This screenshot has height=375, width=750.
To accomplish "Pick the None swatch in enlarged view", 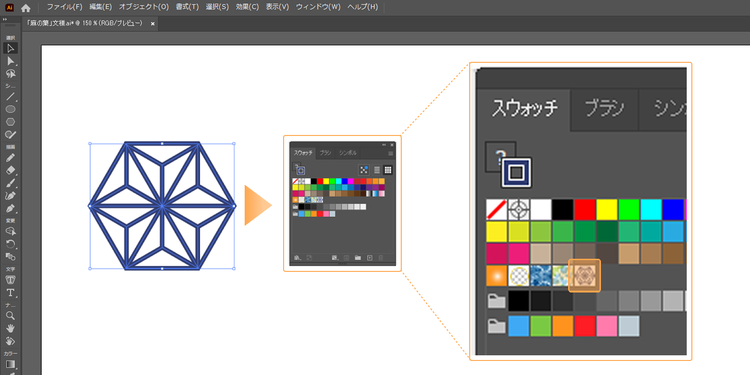I will (x=496, y=210).
